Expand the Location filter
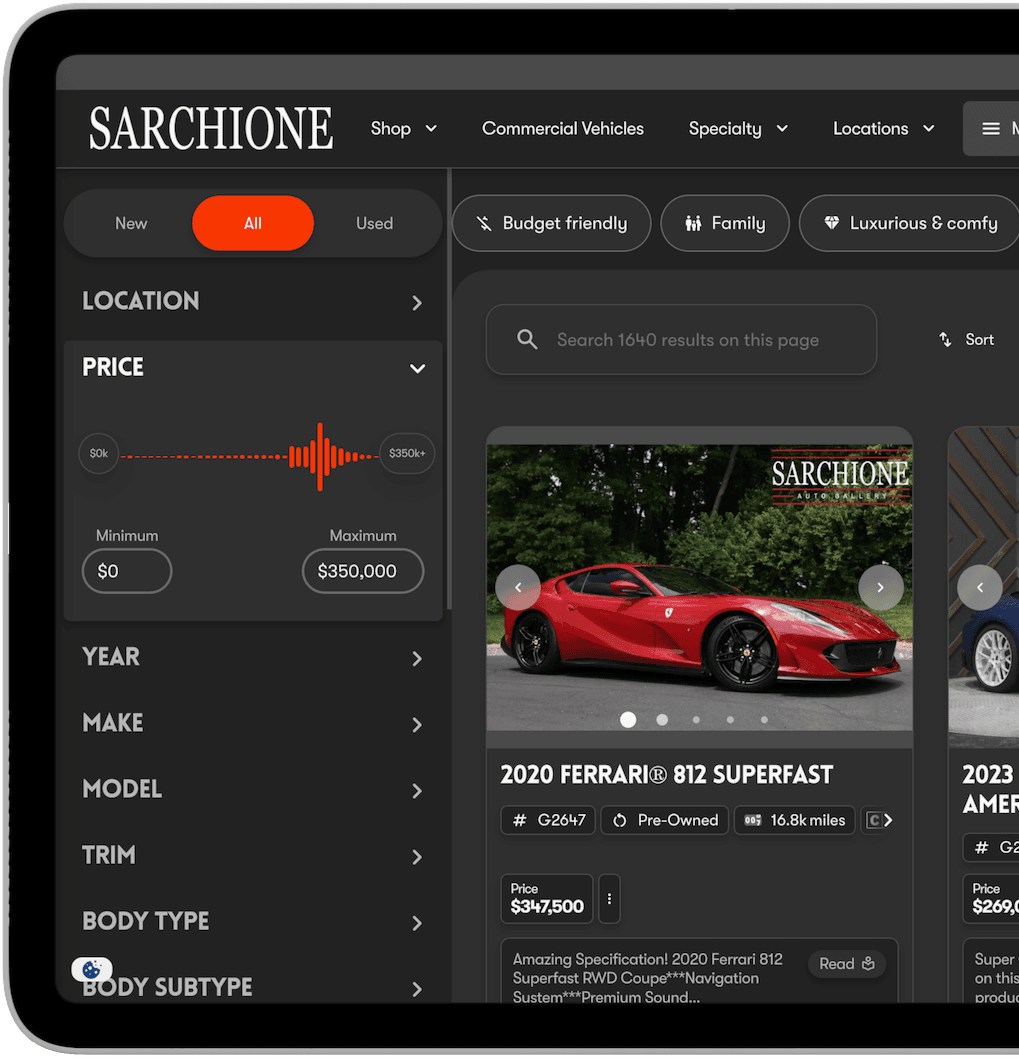The height and width of the screenshot is (1060, 1019). point(253,302)
